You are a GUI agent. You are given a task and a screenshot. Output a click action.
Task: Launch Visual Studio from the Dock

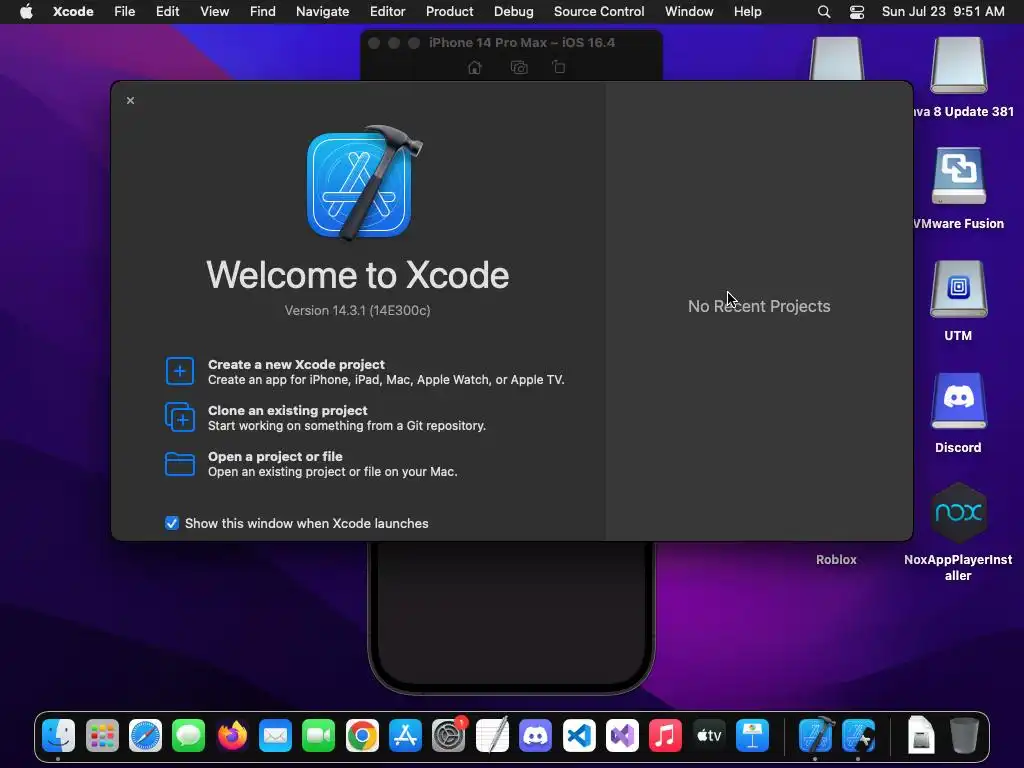622,736
